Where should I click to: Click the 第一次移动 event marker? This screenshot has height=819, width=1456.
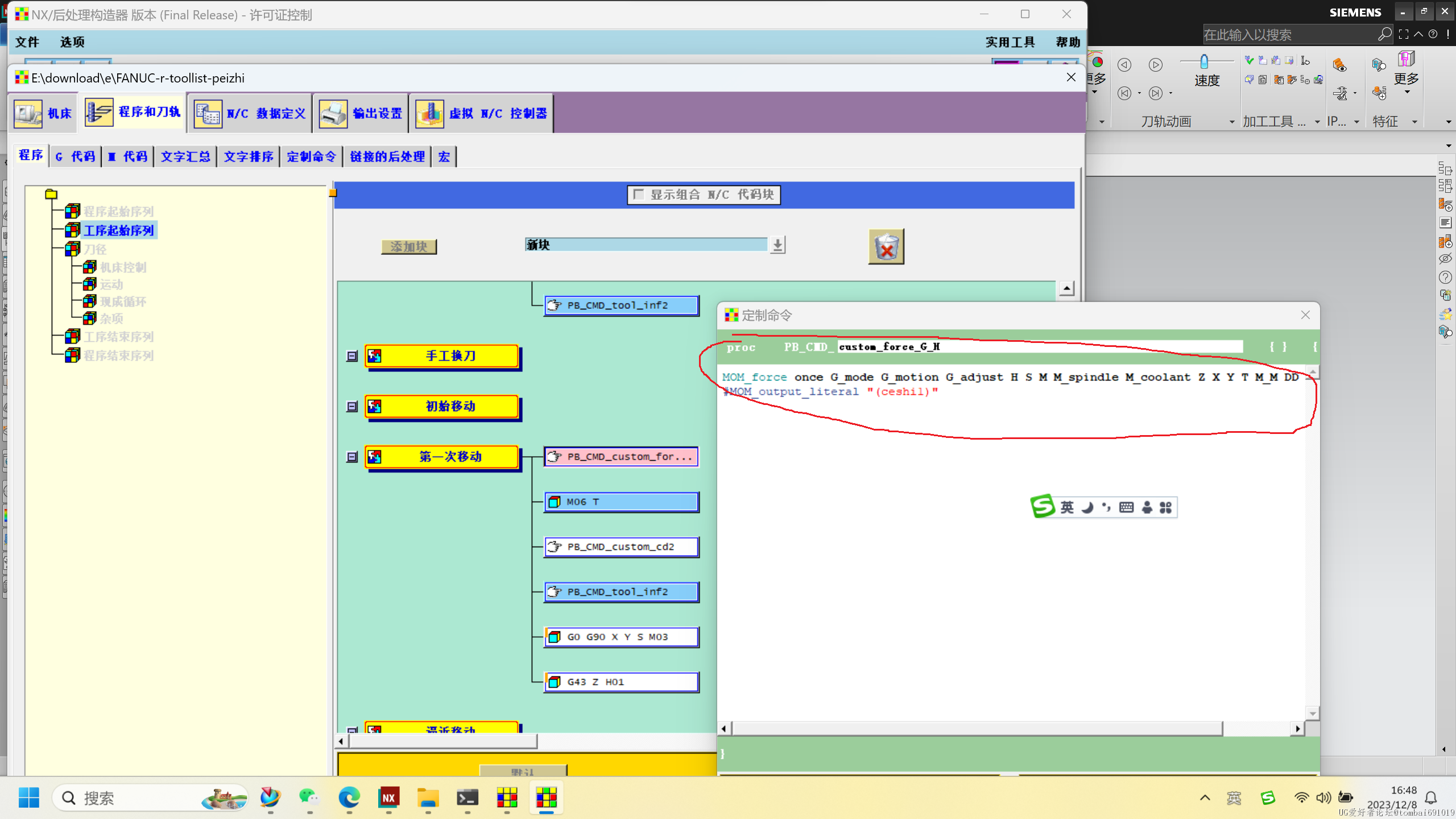pos(442,457)
